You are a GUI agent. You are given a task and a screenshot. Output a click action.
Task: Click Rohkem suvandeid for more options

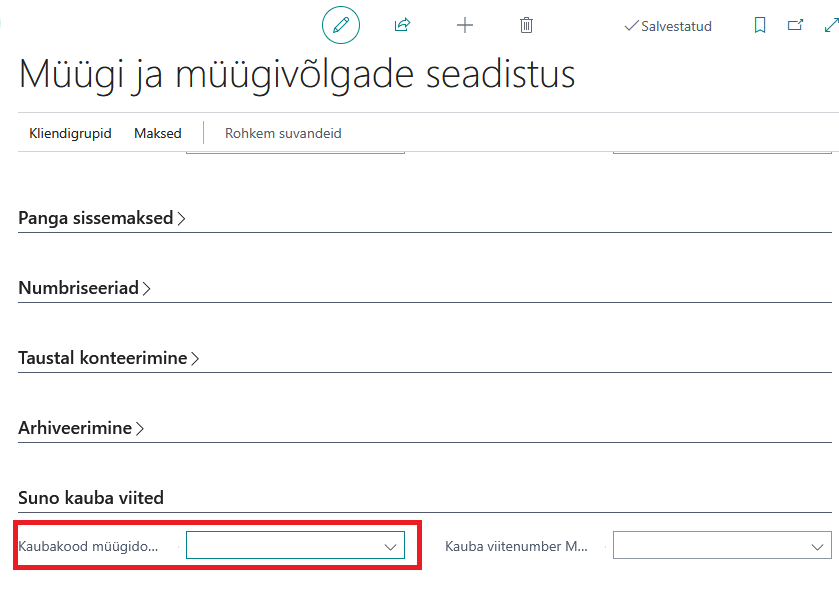[x=283, y=133]
